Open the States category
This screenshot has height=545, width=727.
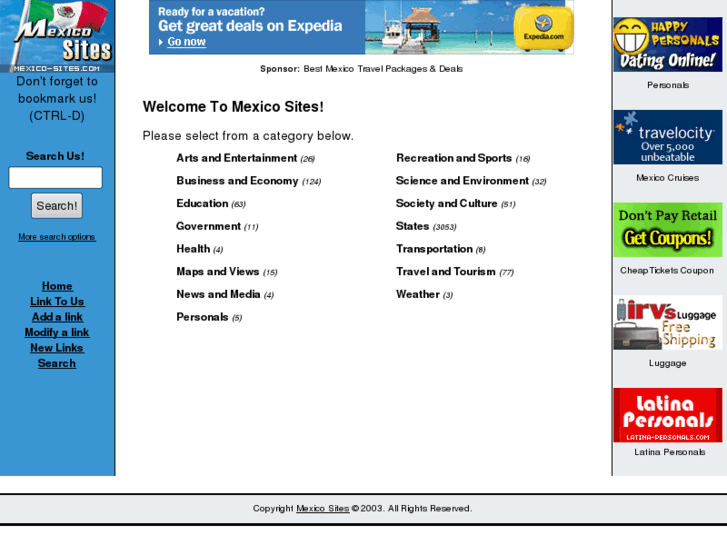[x=412, y=226]
